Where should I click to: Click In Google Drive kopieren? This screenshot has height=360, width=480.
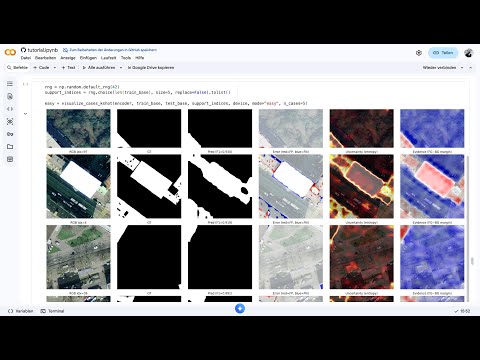[x=151, y=68]
